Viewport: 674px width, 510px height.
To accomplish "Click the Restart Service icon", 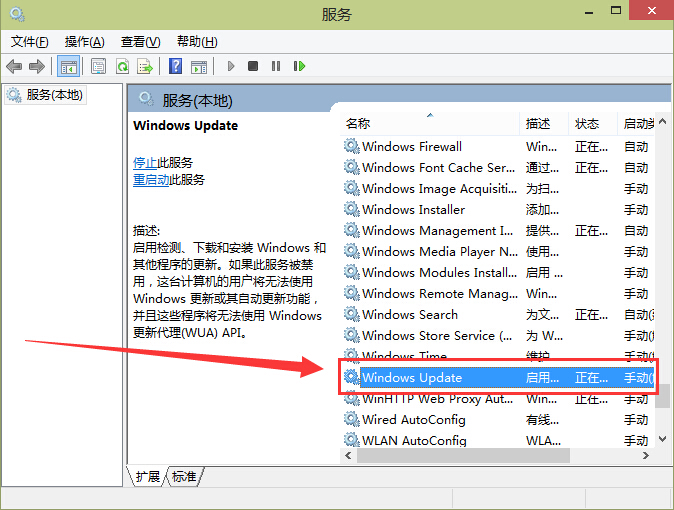I will tap(299, 66).
